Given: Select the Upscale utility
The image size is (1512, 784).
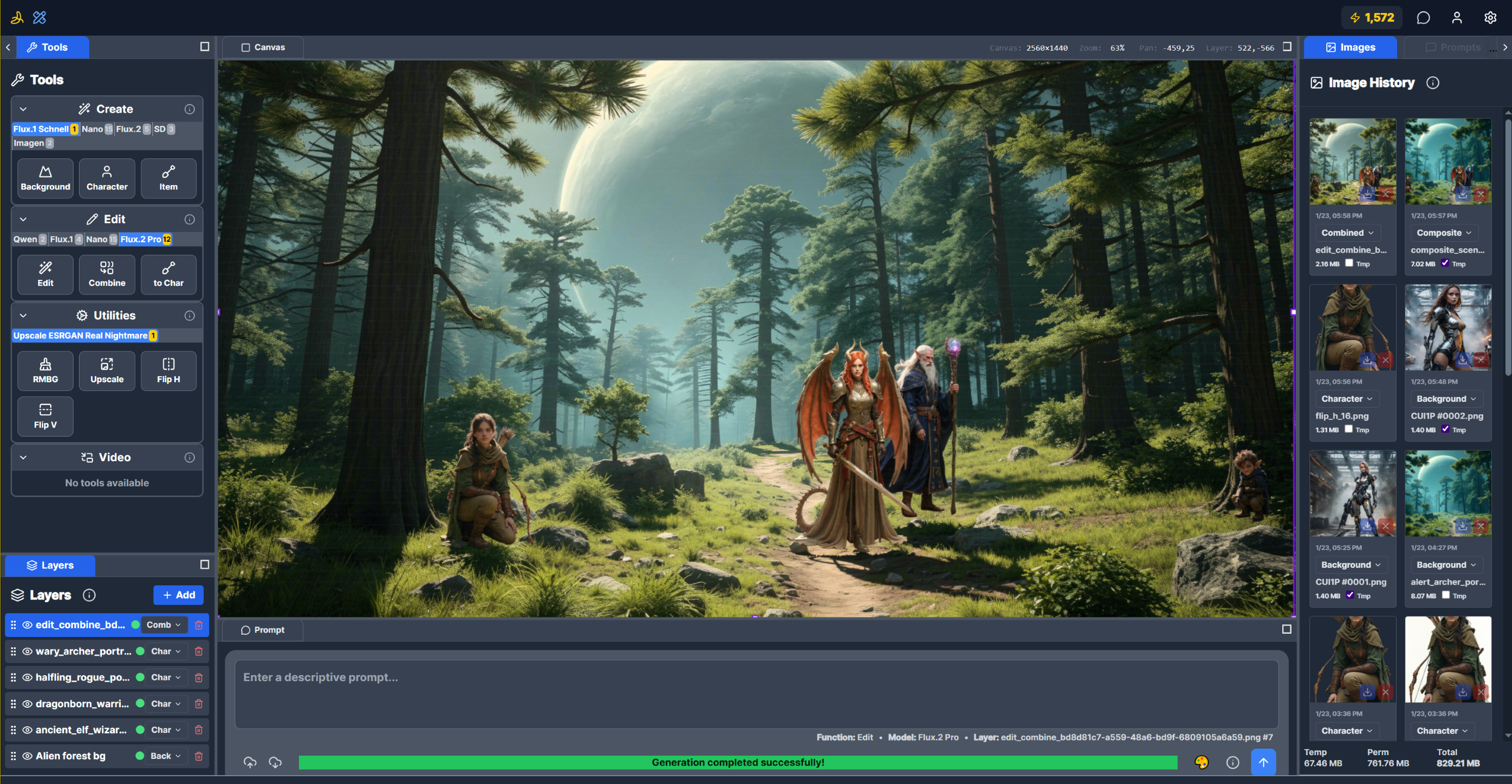Looking at the screenshot, I should pyautogui.click(x=107, y=370).
